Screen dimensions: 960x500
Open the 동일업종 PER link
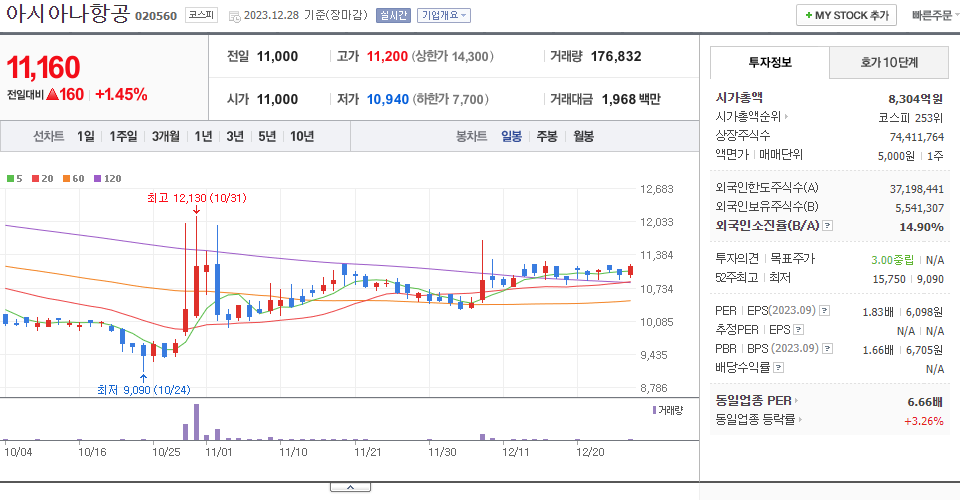(x=754, y=401)
